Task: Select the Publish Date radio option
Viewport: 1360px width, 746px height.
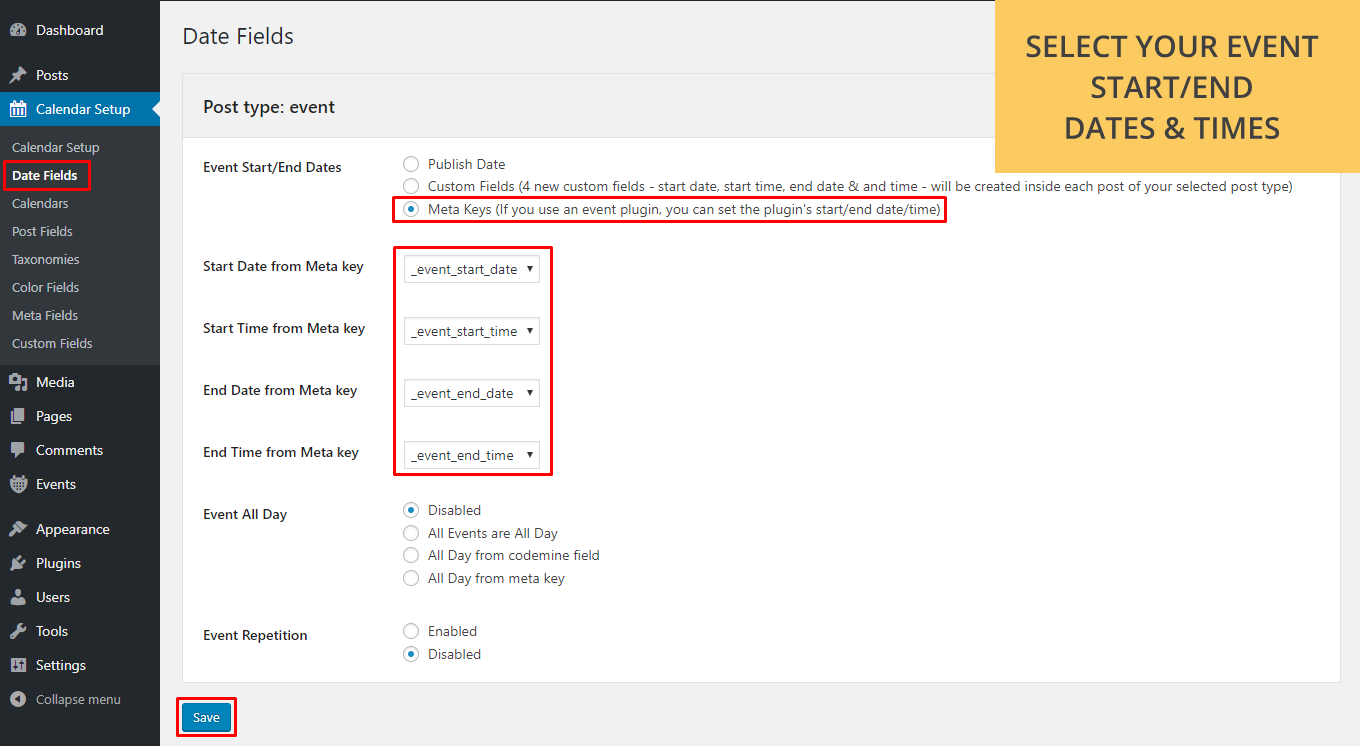Action: (x=410, y=164)
